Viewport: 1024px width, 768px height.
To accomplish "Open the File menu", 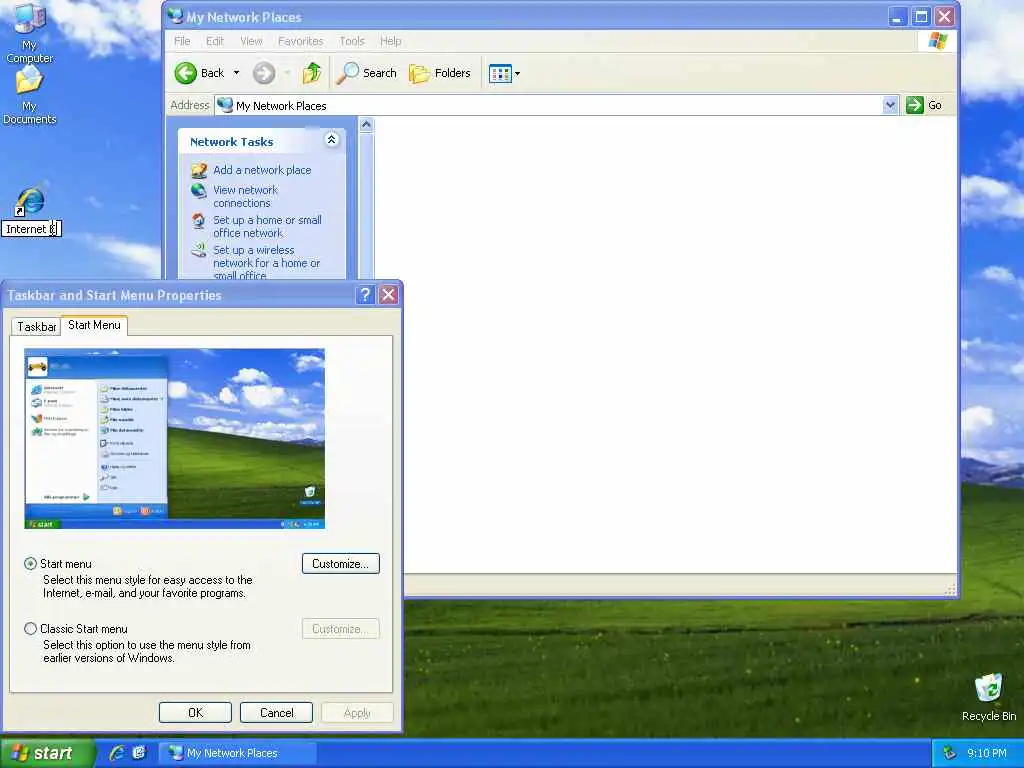I will tap(182, 41).
